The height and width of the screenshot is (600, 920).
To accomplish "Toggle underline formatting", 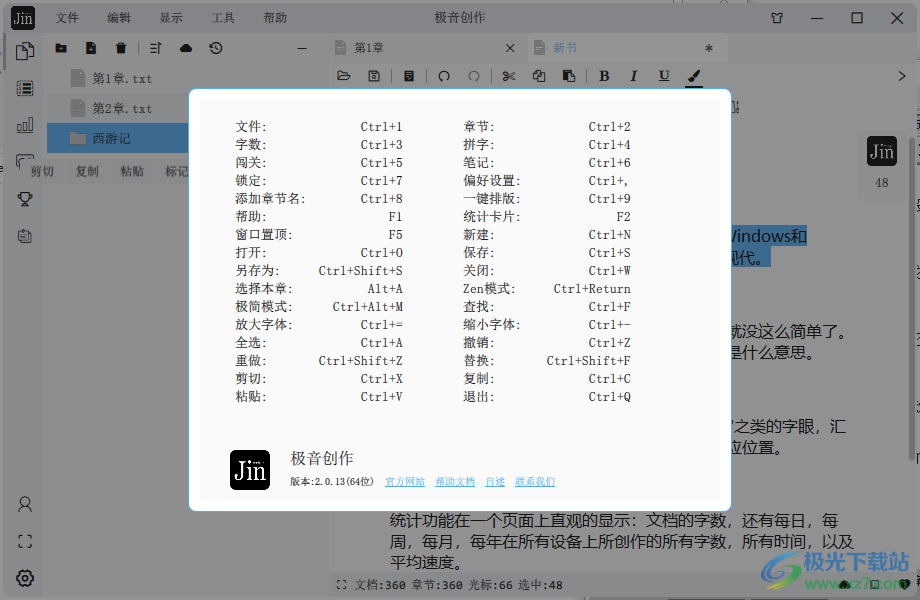I will [664, 76].
